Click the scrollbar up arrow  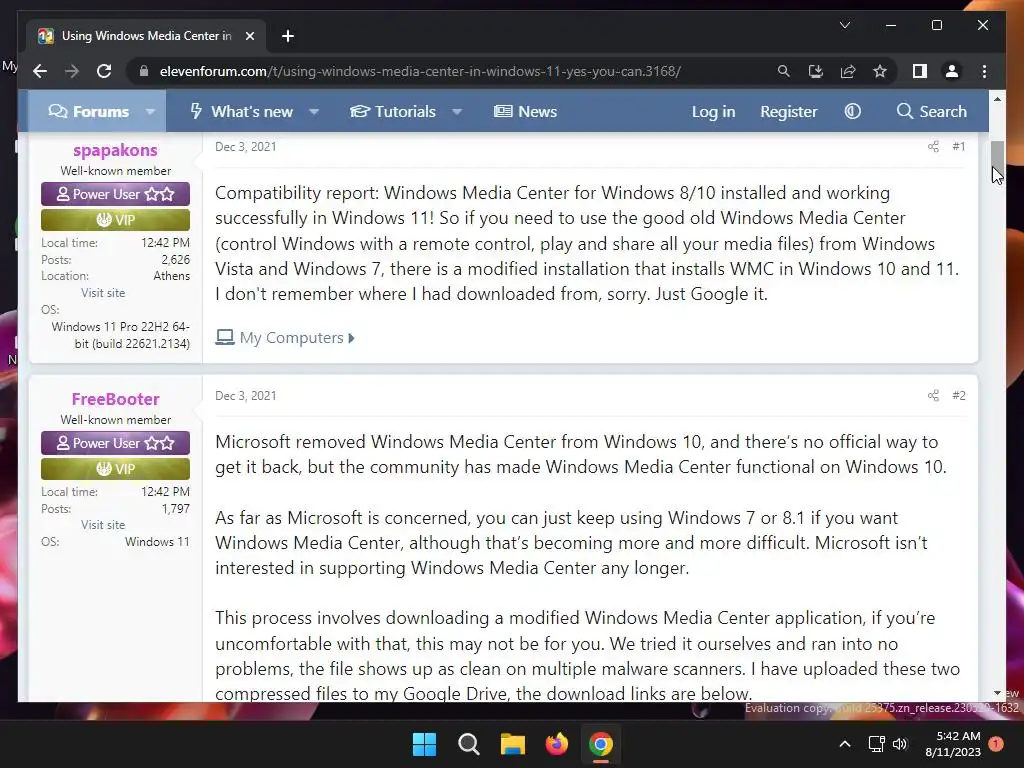coord(997,99)
